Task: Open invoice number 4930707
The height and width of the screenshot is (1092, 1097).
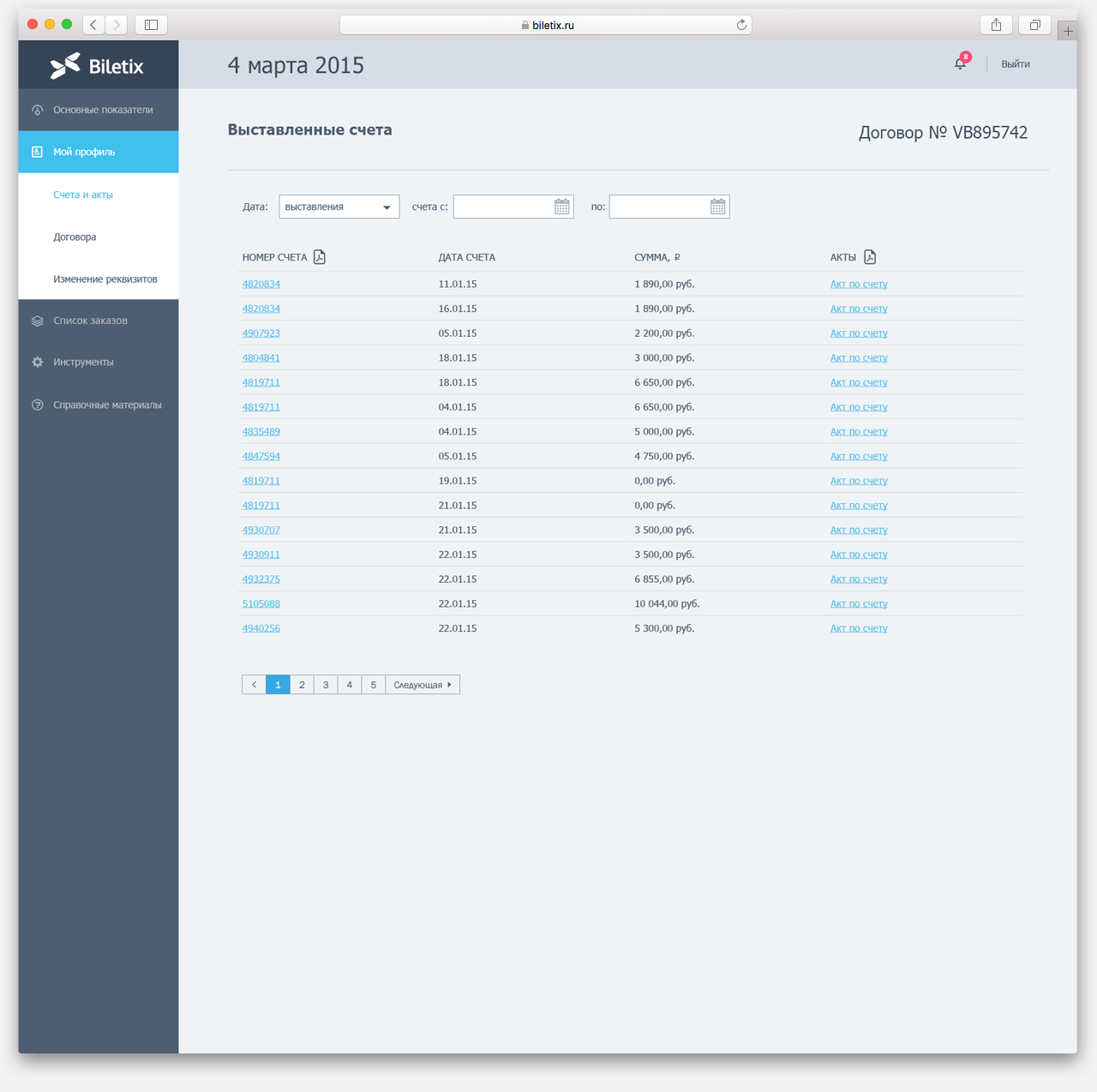Action: coord(261,530)
